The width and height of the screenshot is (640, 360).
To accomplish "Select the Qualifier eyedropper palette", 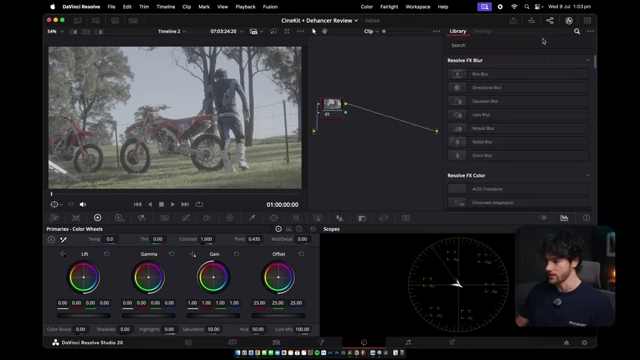I will click(252, 218).
